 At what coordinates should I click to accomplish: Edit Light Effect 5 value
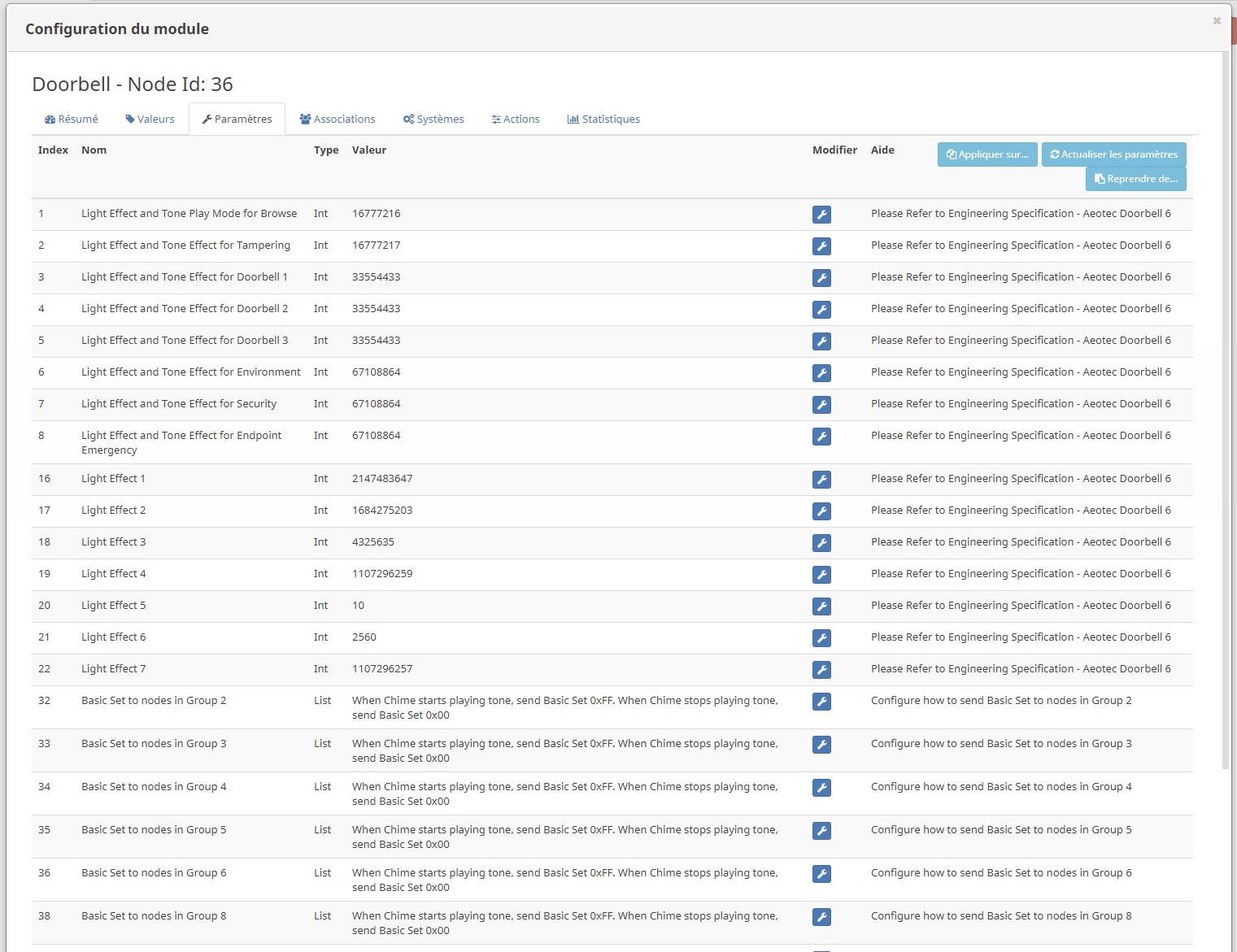(821, 606)
